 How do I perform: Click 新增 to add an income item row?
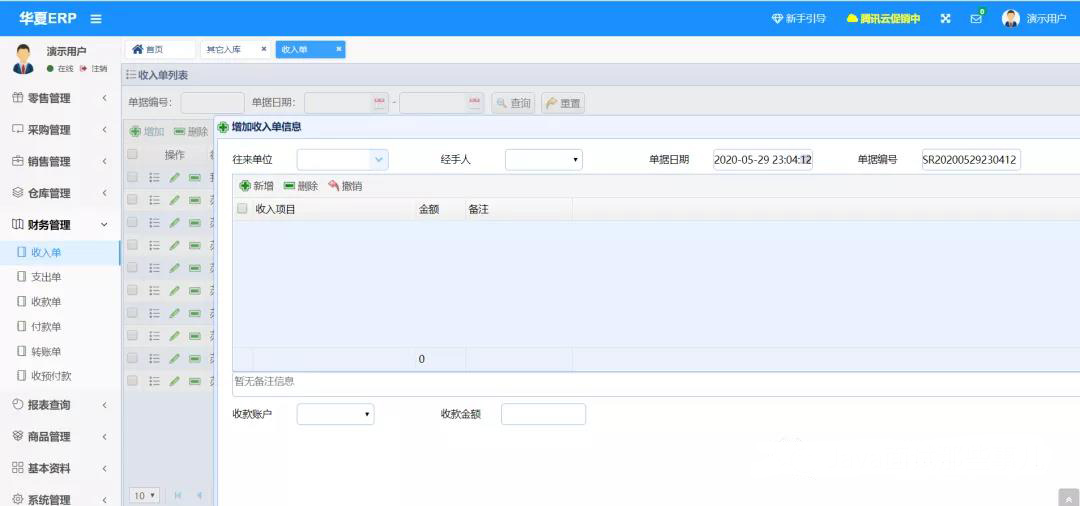pyautogui.click(x=256, y=186)
